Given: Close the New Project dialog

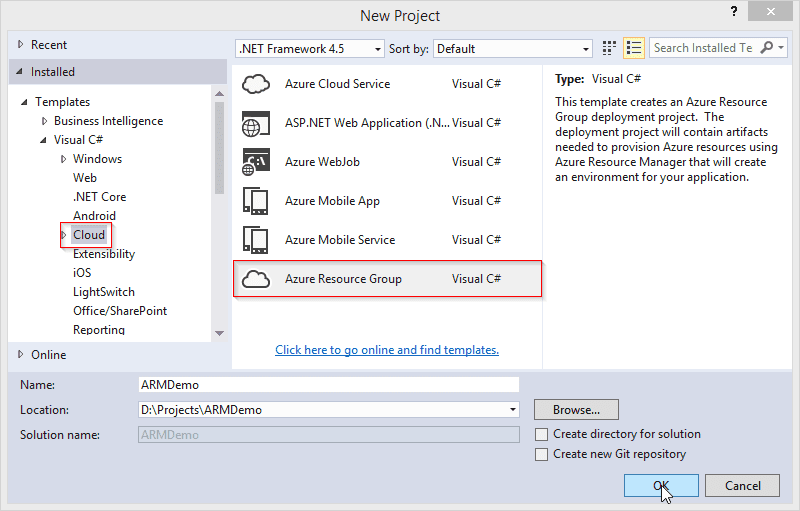Looking at the screenshot, I should 770,11.
